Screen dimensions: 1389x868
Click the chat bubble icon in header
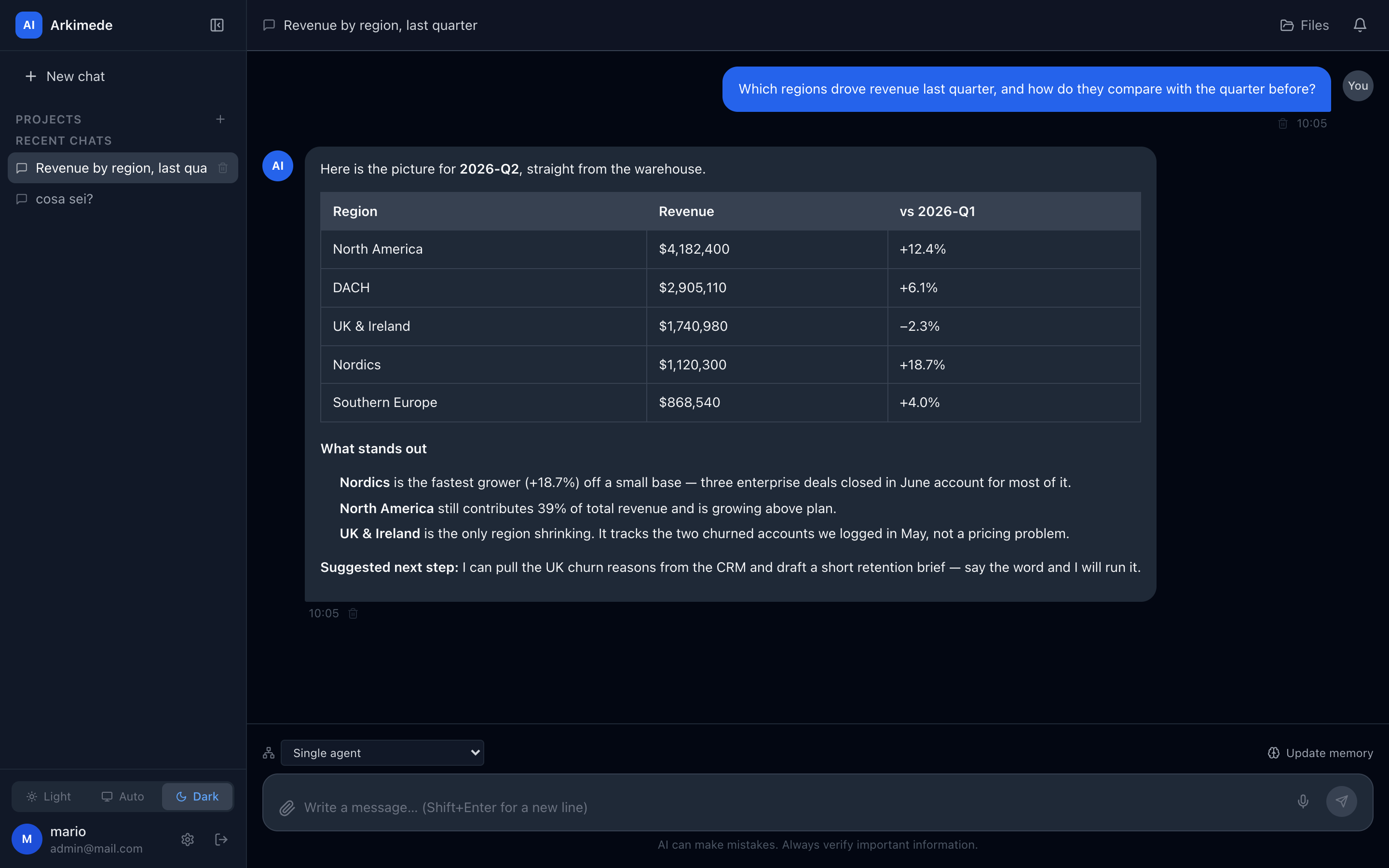click(269, 25)
